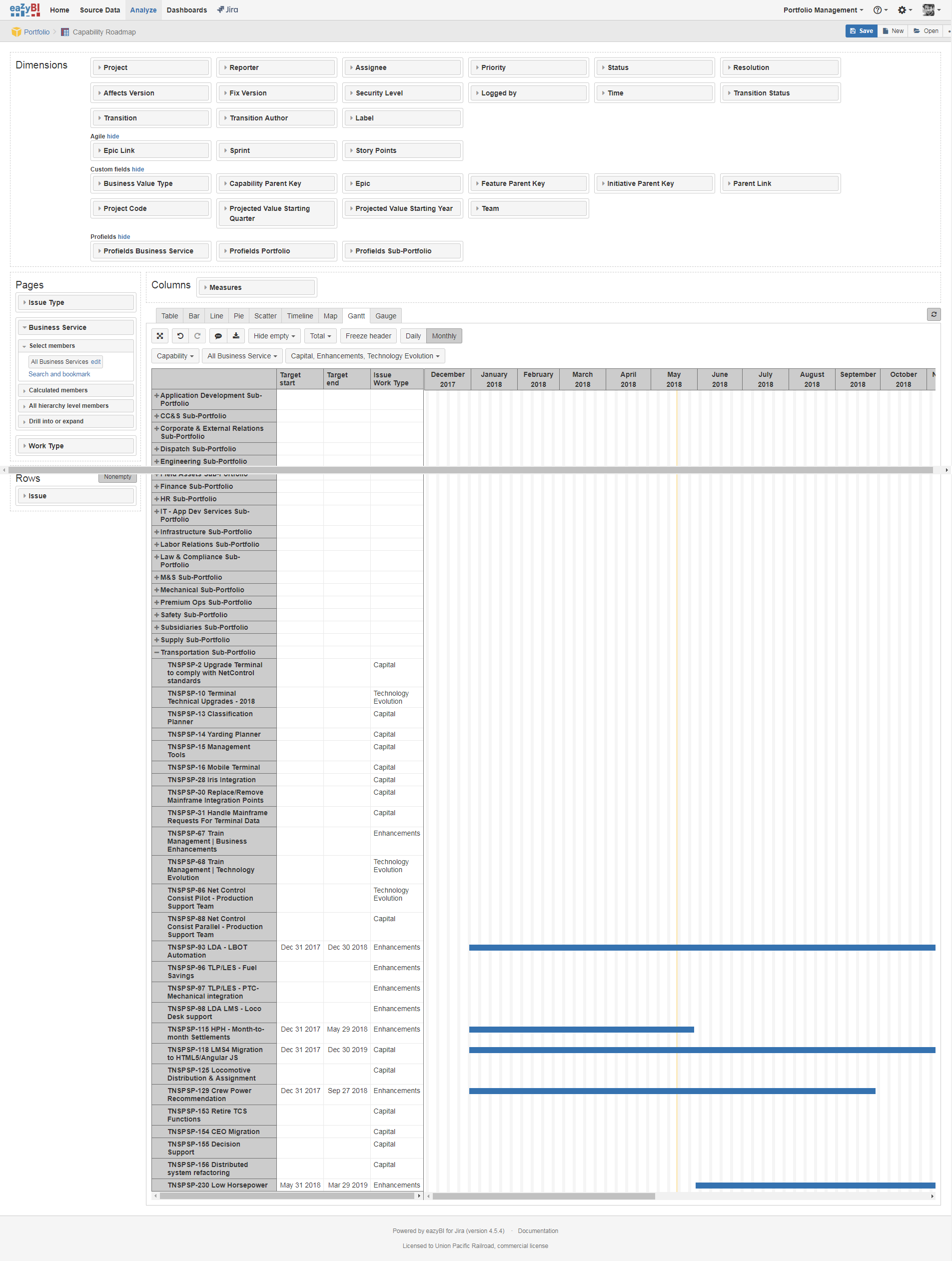Refresh the report with the refresh icon
952x1261 pixels.
(933, 314)
